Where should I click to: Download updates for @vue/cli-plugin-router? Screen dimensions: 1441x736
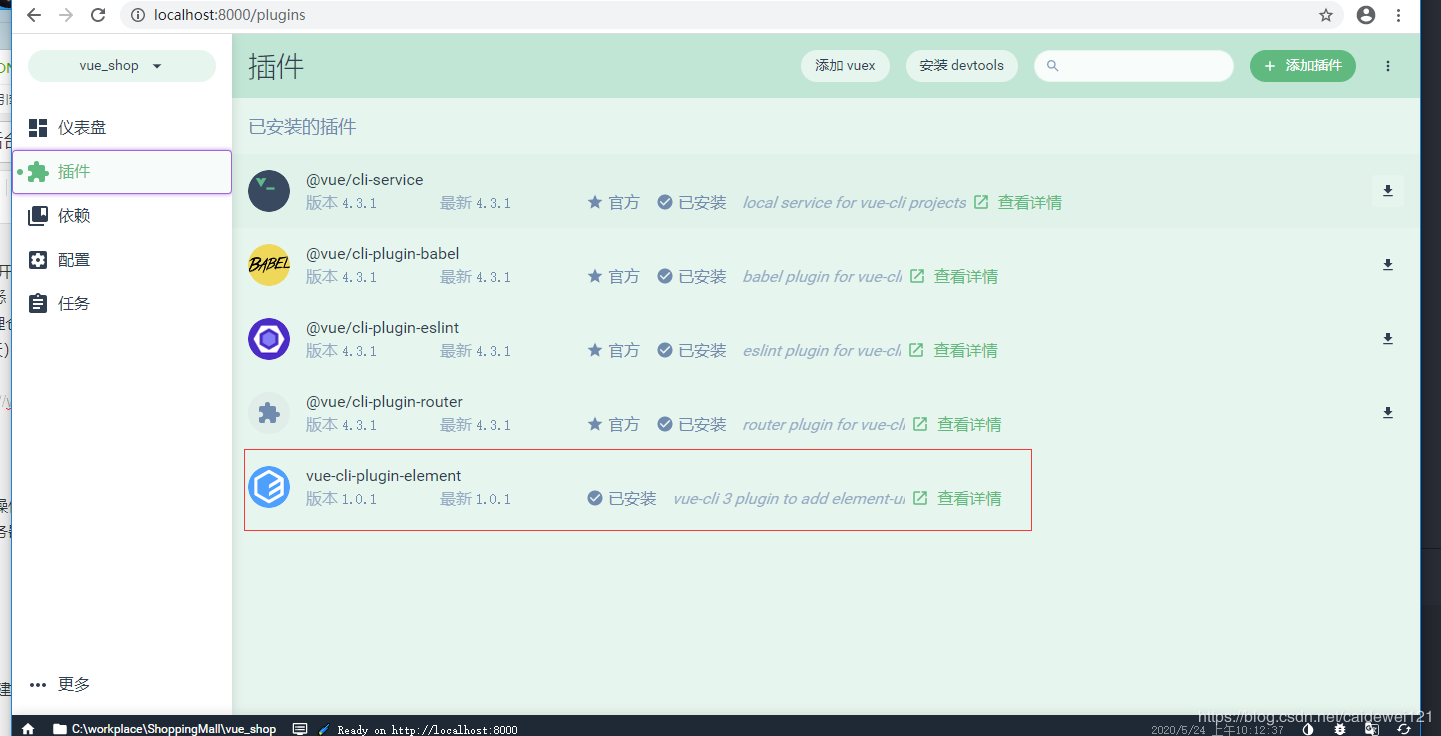1387,412
